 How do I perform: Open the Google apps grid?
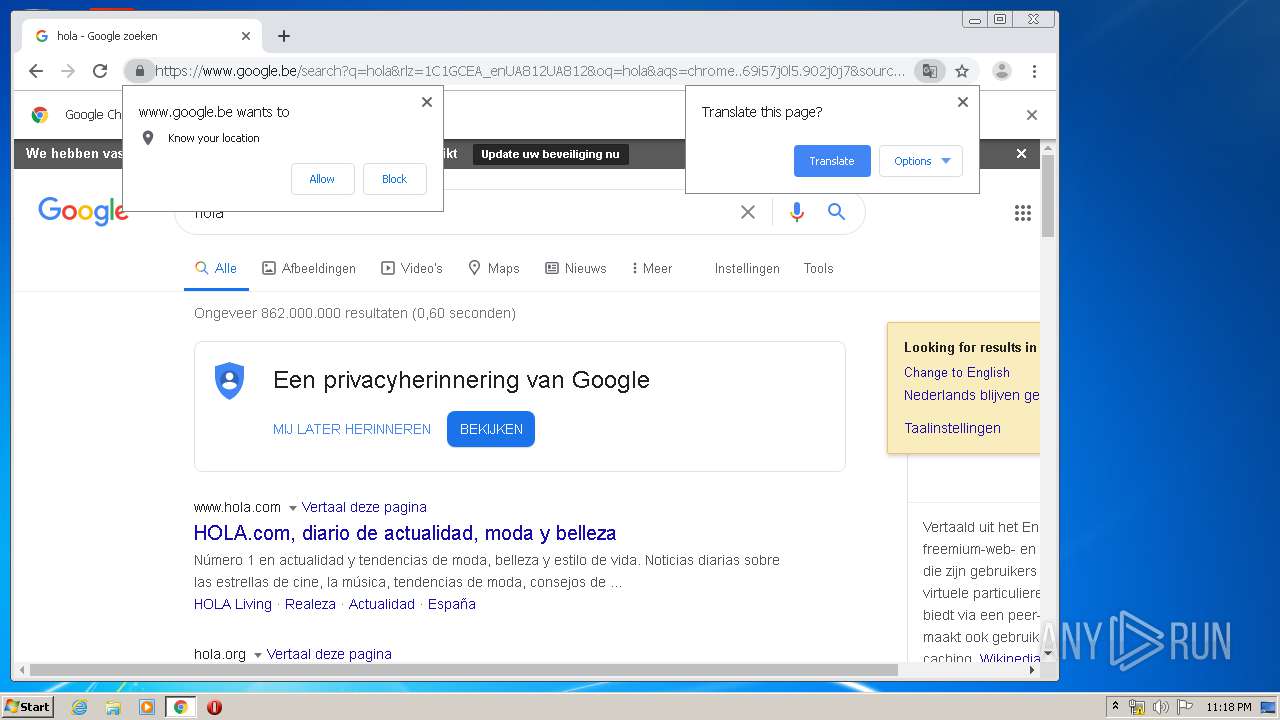[1022, 212]
